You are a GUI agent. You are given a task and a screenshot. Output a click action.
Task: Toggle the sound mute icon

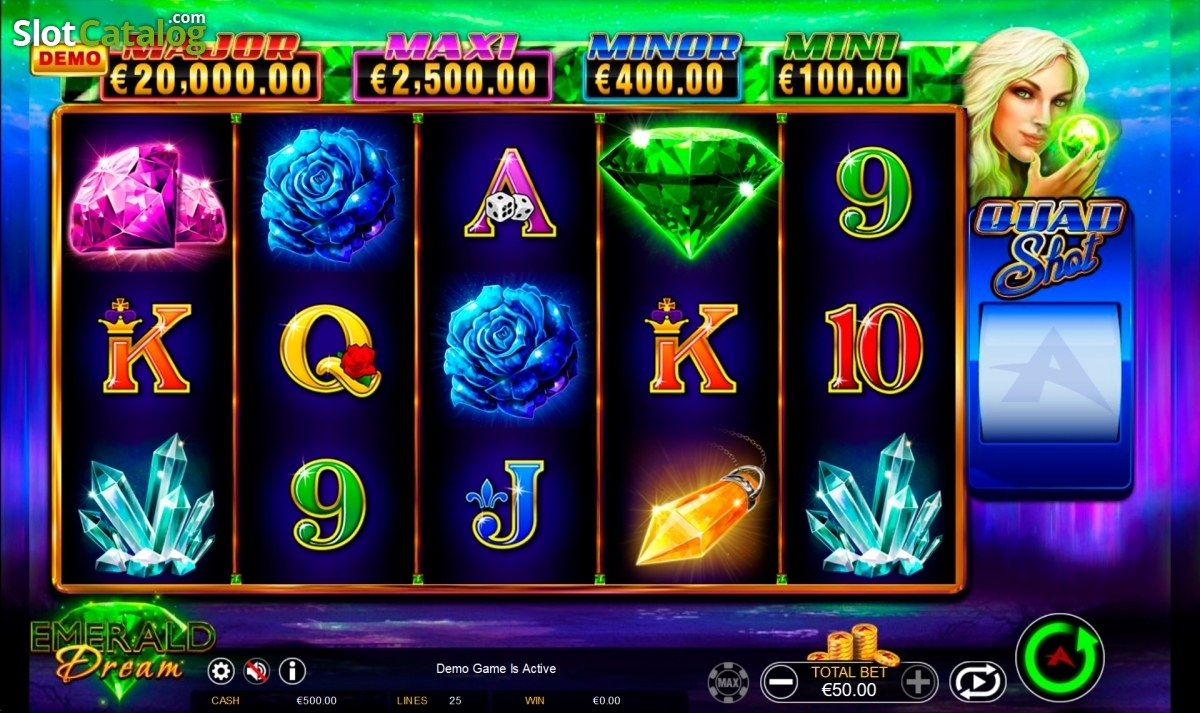click(x=257, y=670)
